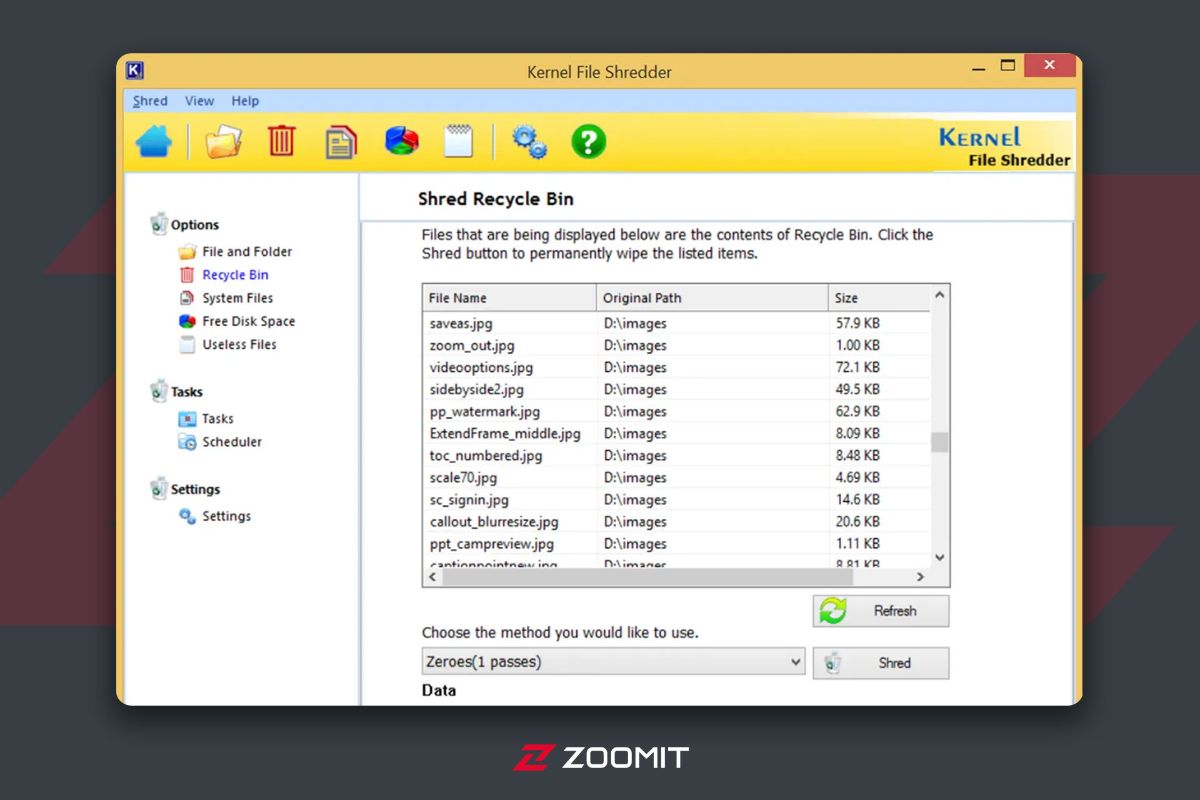Select the System Files toolbar icon
1200x800 pixels.
click(340, 142)
